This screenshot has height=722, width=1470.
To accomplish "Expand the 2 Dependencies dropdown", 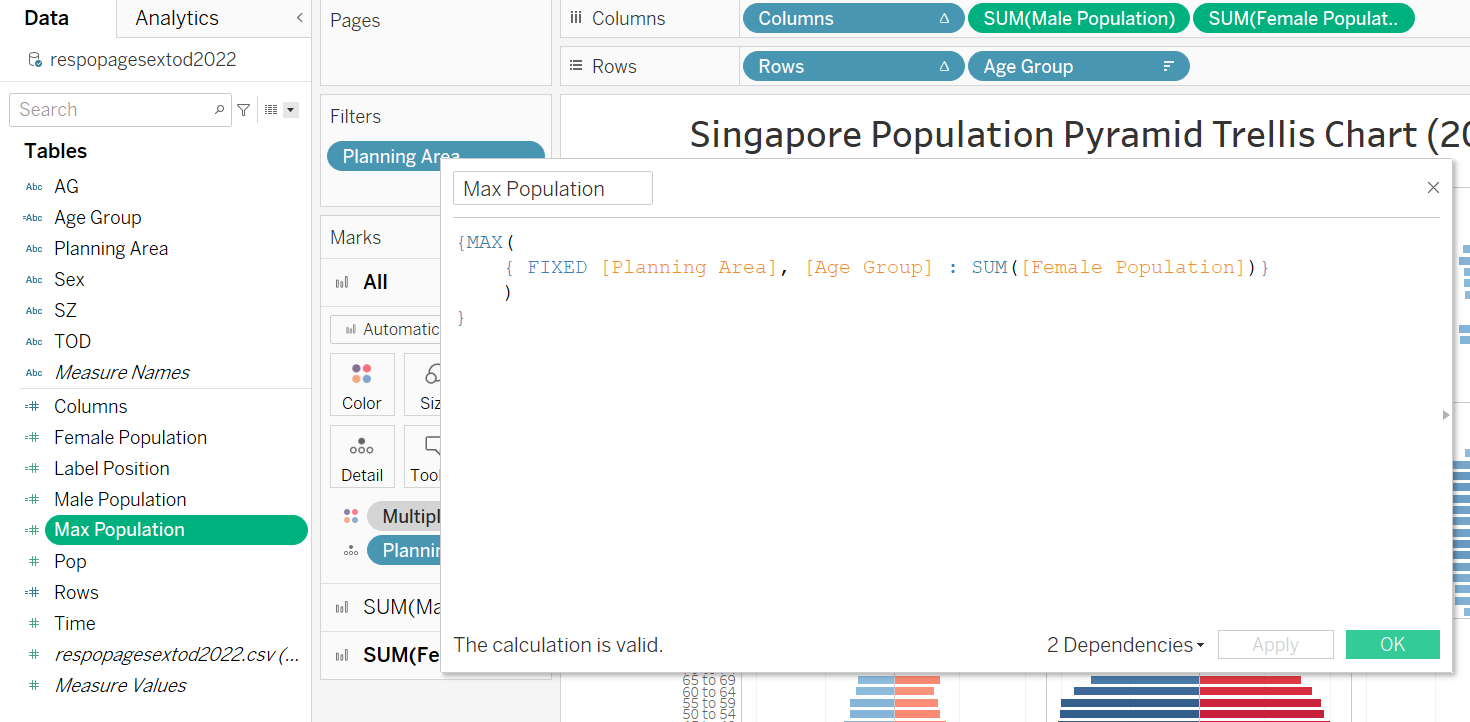I will point(1125,645).
